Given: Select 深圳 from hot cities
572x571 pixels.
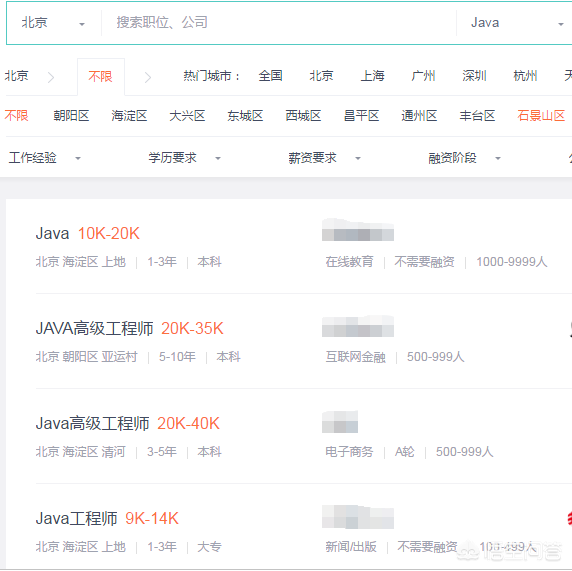Looking at the screenshot, I should tap(474, 76).
